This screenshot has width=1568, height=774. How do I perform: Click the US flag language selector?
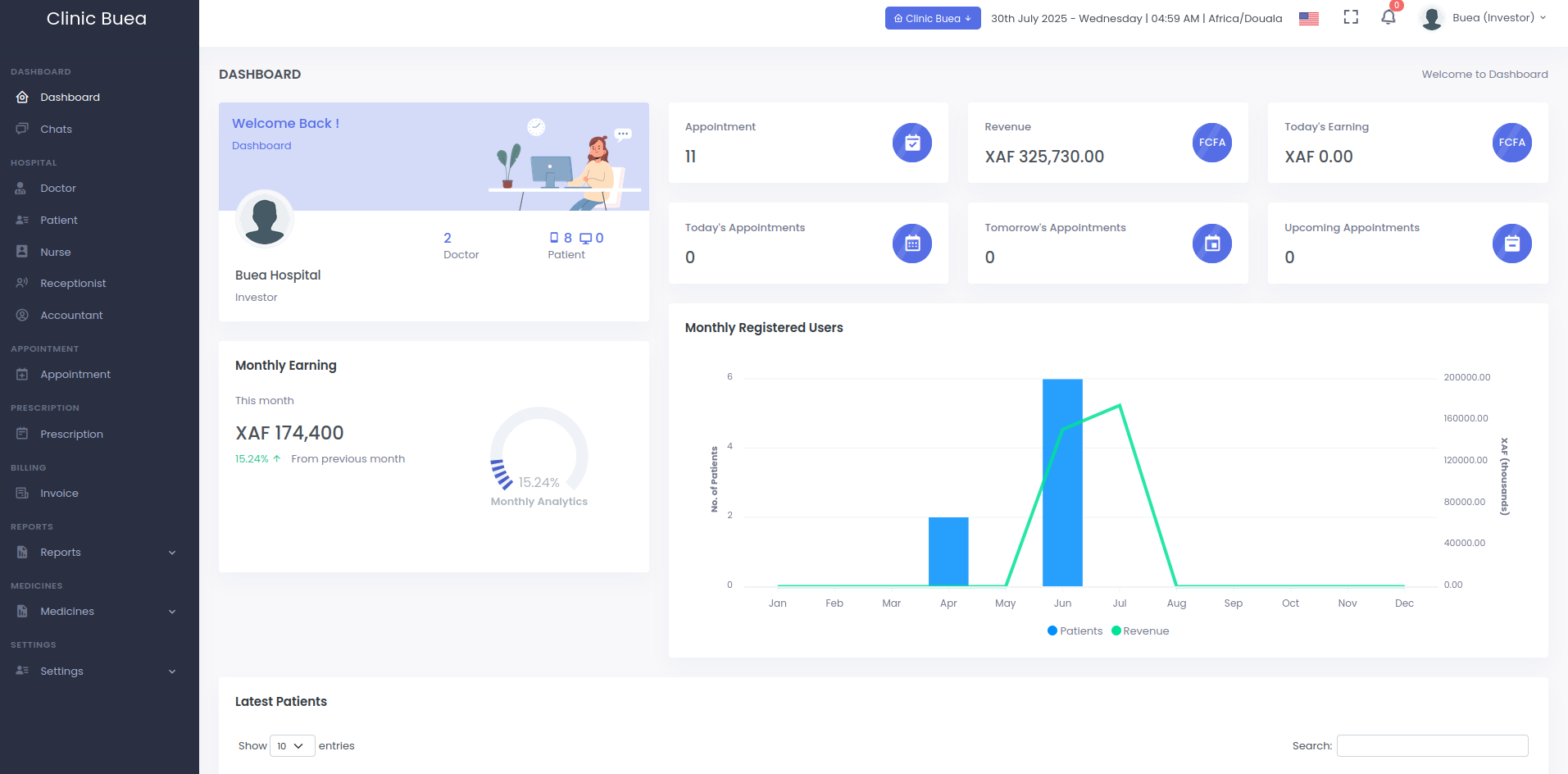[x=1307, y=17]
